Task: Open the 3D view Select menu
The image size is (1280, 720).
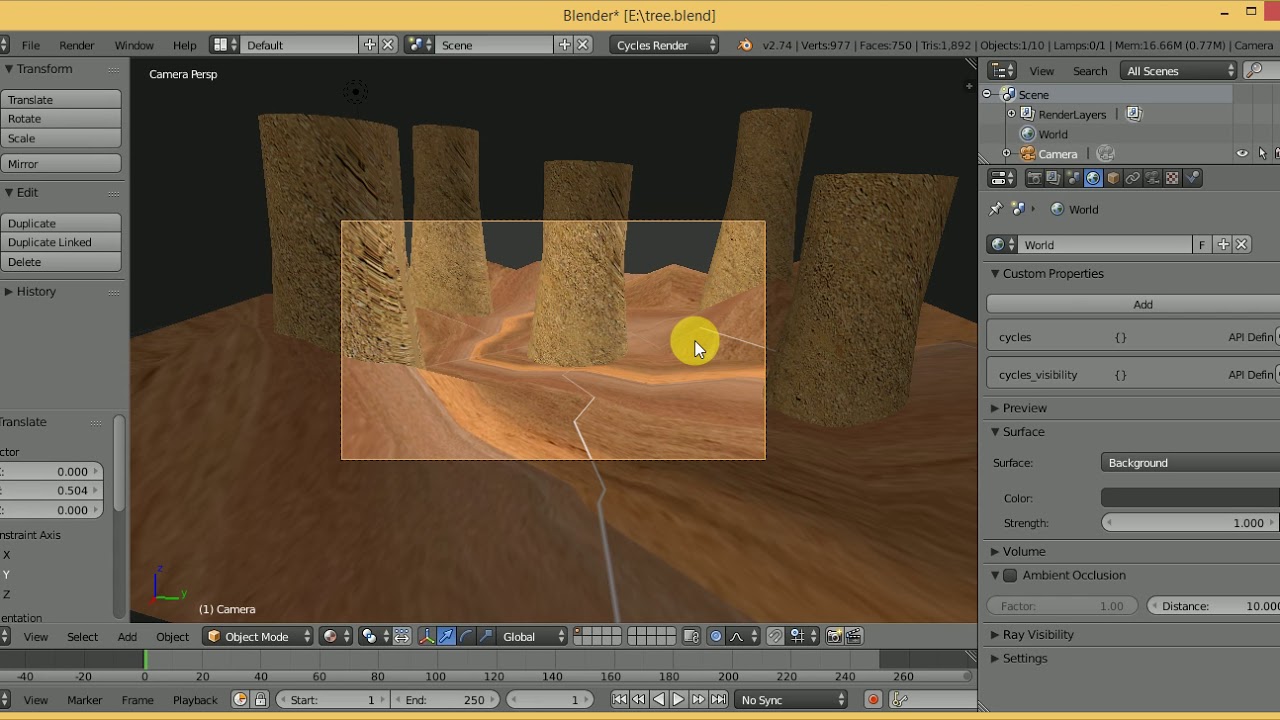Action: (82, 636)
